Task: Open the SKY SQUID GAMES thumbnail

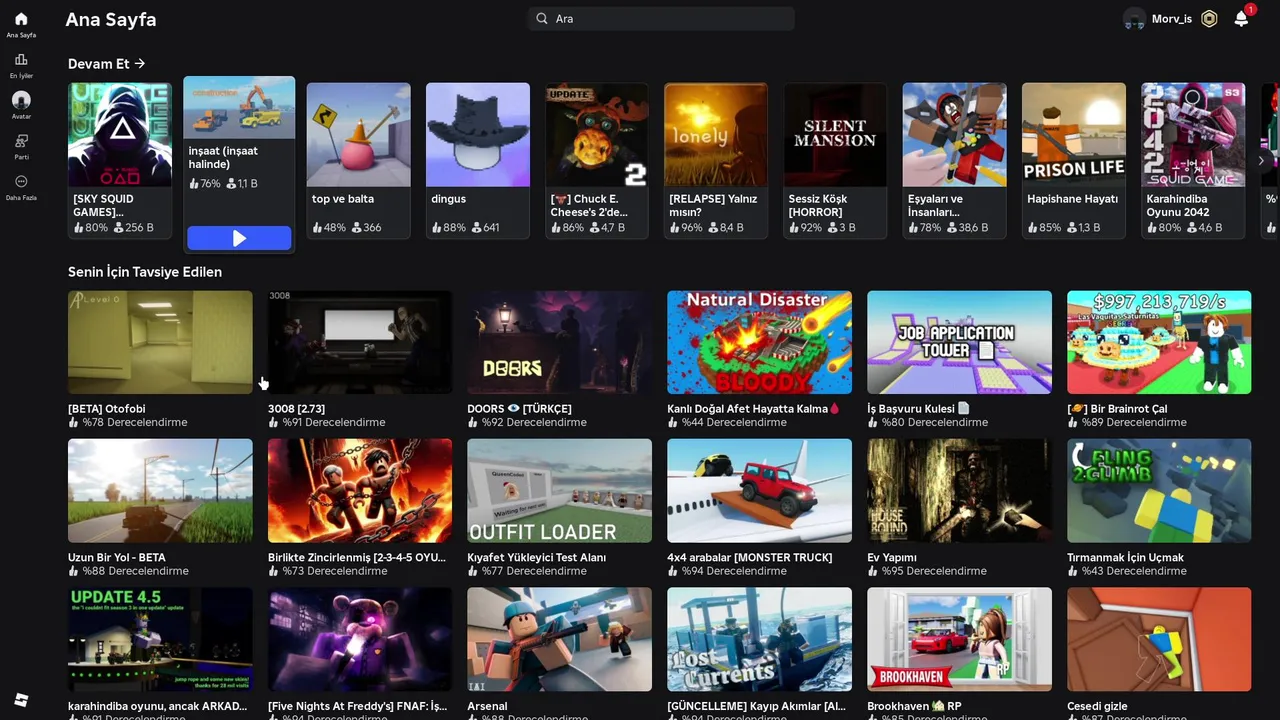Action: tap(120, 135)
